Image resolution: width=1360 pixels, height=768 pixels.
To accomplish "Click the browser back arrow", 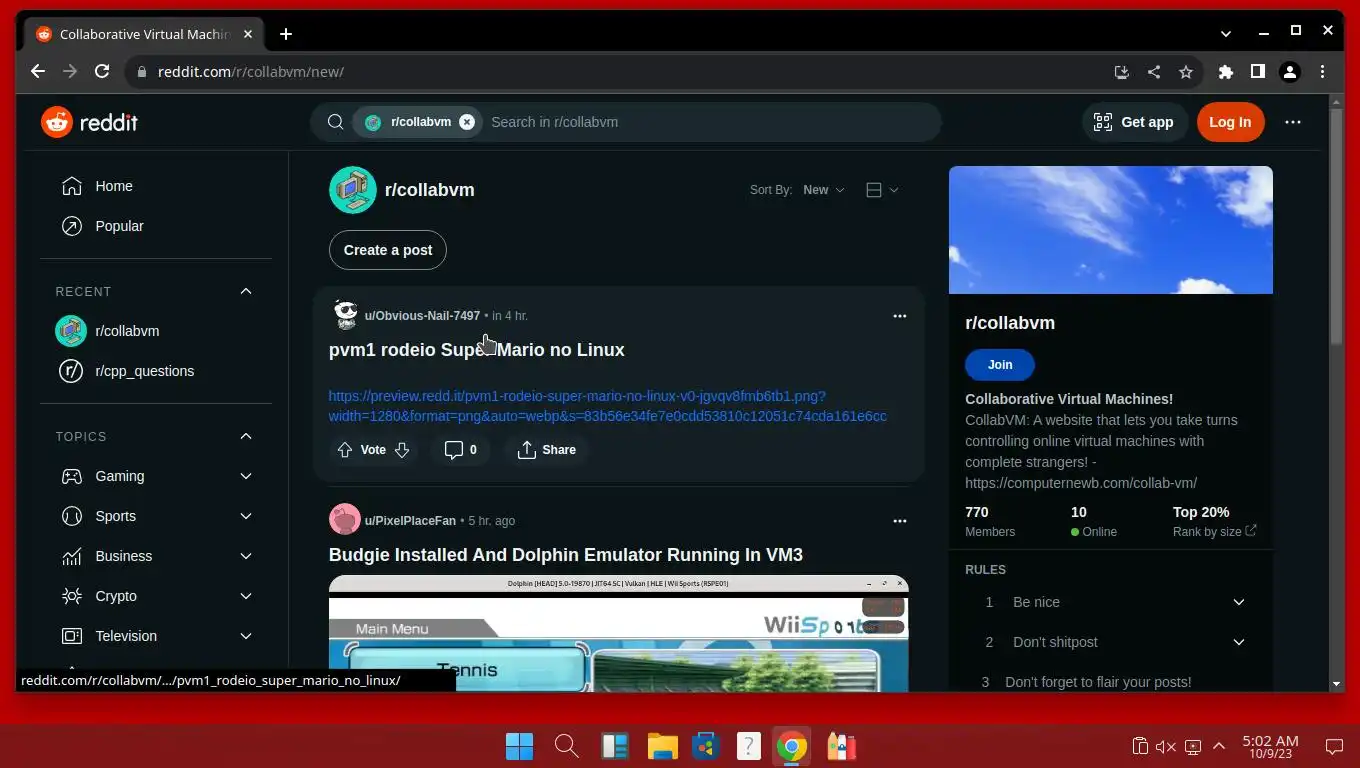I will (x=38, y=72).
